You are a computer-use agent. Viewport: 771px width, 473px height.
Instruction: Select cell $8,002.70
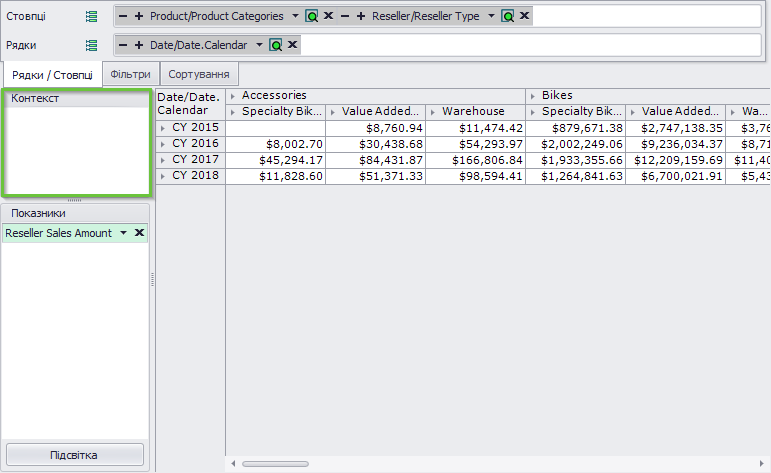276,145
